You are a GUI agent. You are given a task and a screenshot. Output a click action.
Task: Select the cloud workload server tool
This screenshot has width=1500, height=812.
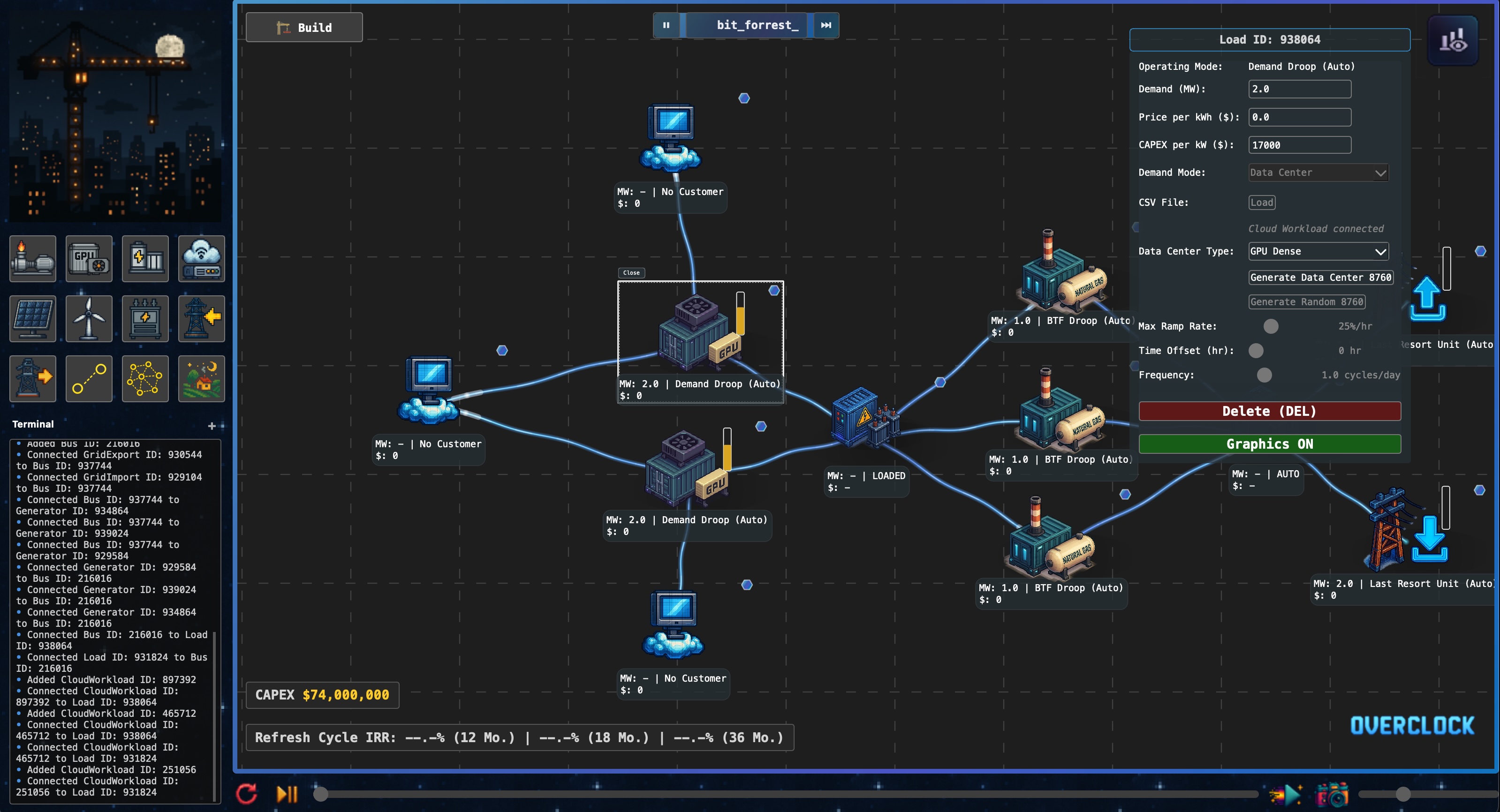(x=201, y=258)
